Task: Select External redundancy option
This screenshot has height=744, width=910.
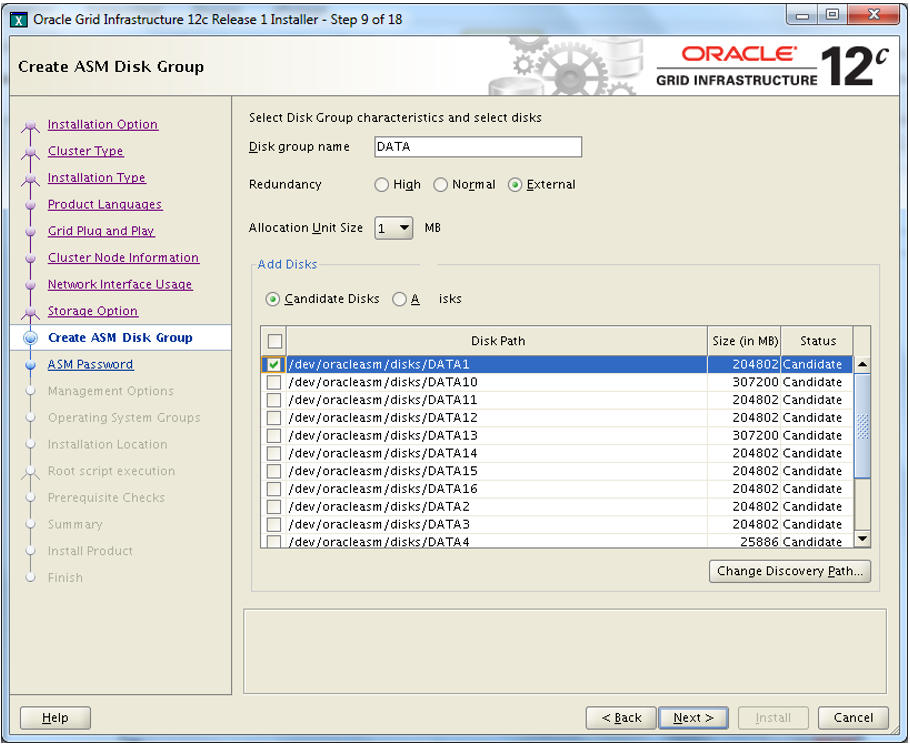Action: (515, 185)
